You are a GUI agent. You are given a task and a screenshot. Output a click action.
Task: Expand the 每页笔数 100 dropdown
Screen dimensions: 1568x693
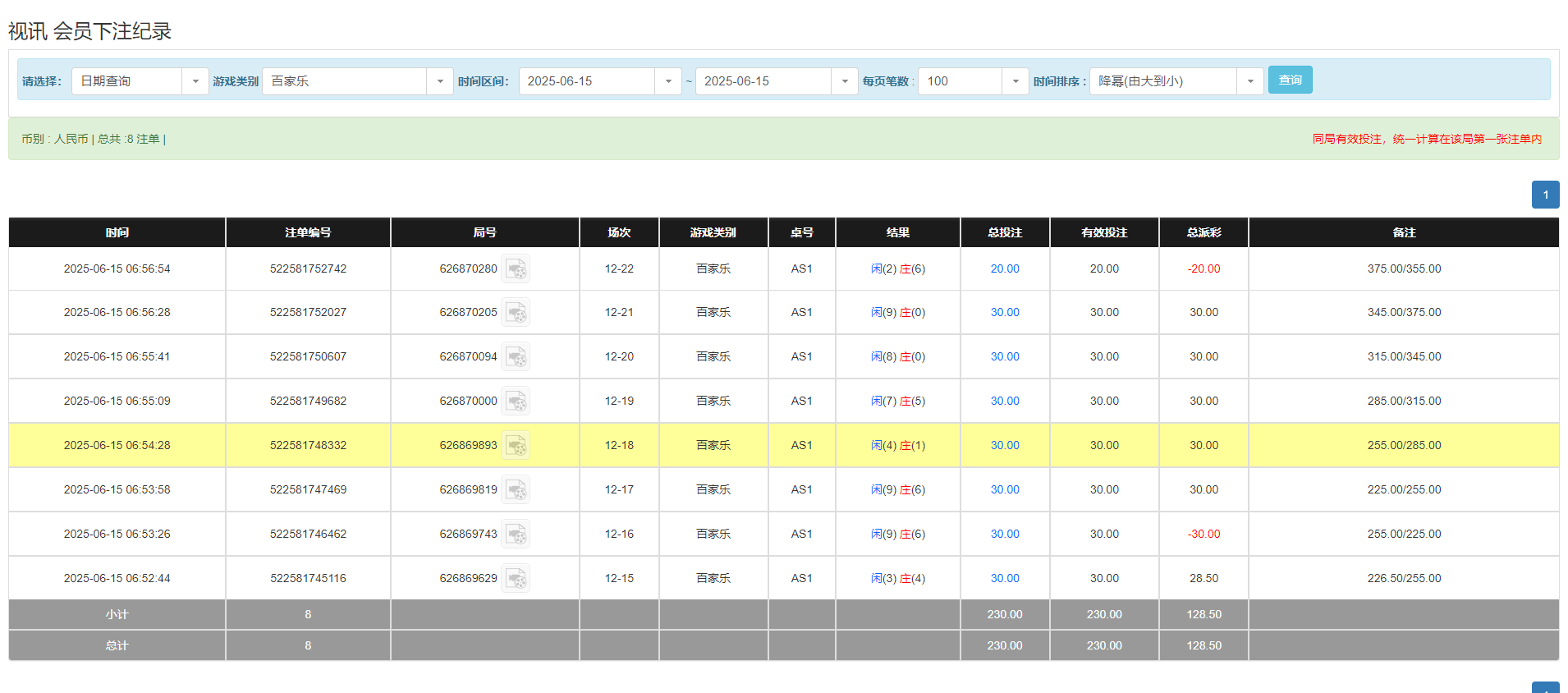(973, 81)
